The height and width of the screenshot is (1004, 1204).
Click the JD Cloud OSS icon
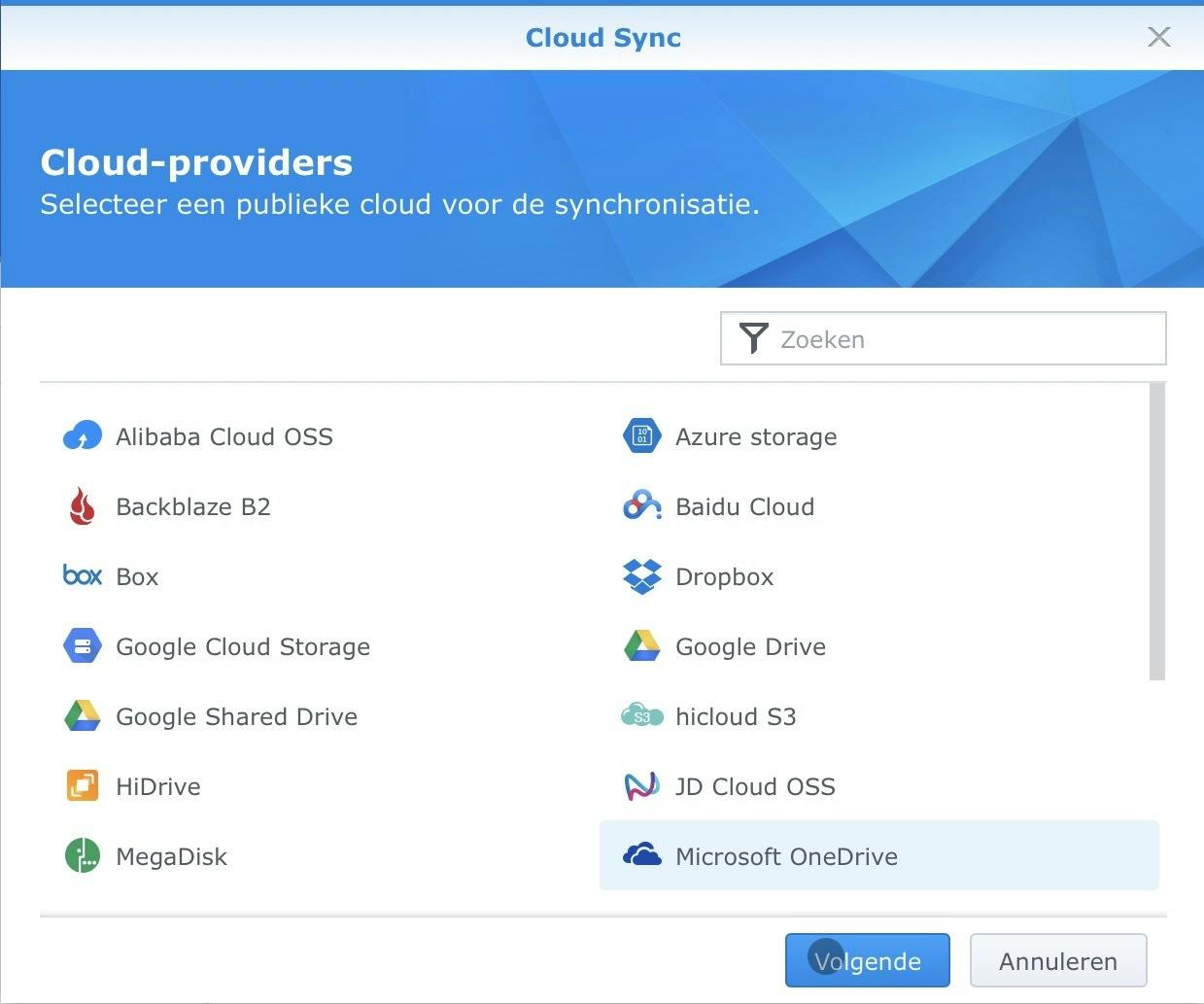pos(641,785)
